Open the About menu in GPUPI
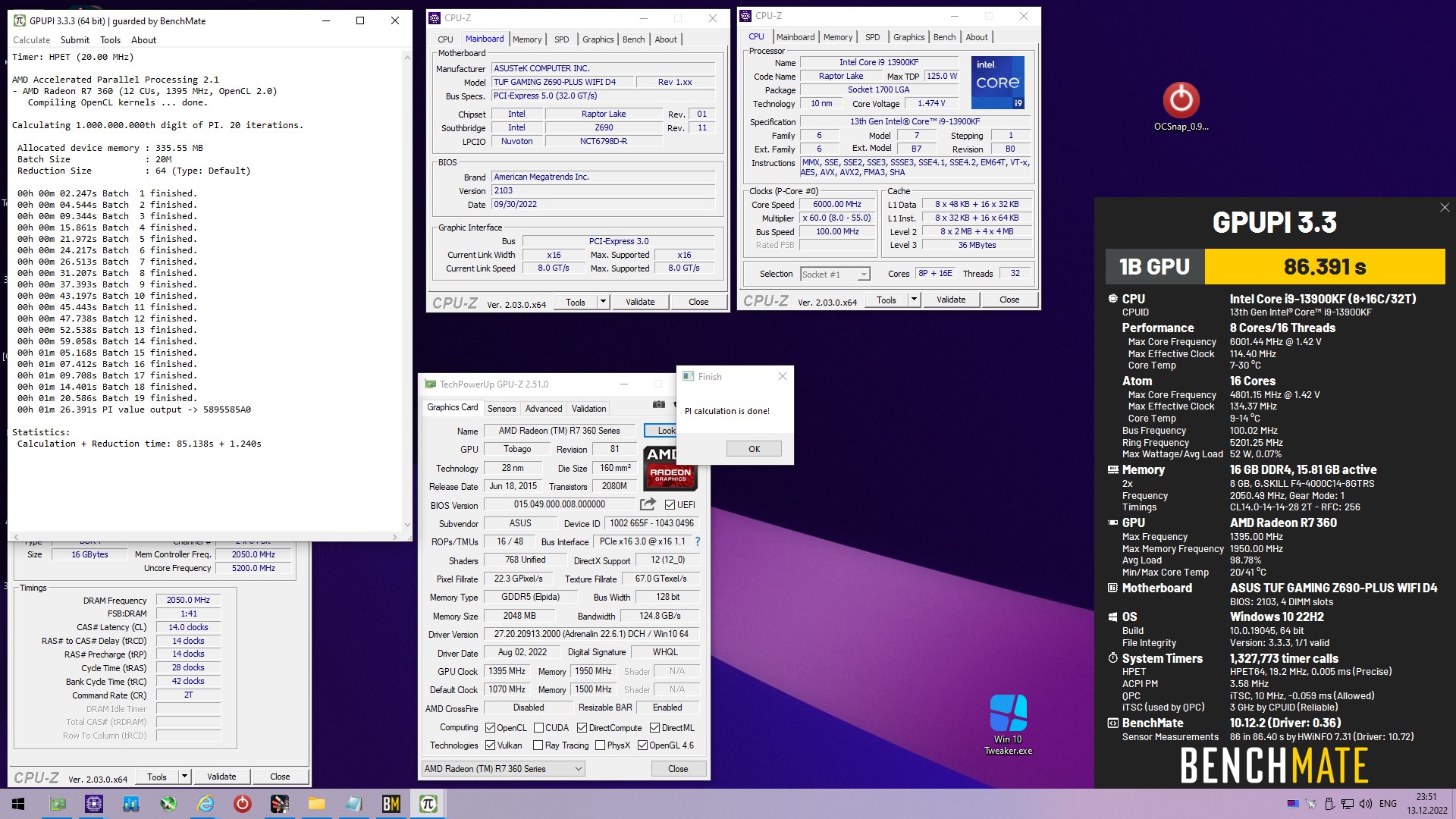The height and width of the screenshot is (819, 1456). (143, 40)
